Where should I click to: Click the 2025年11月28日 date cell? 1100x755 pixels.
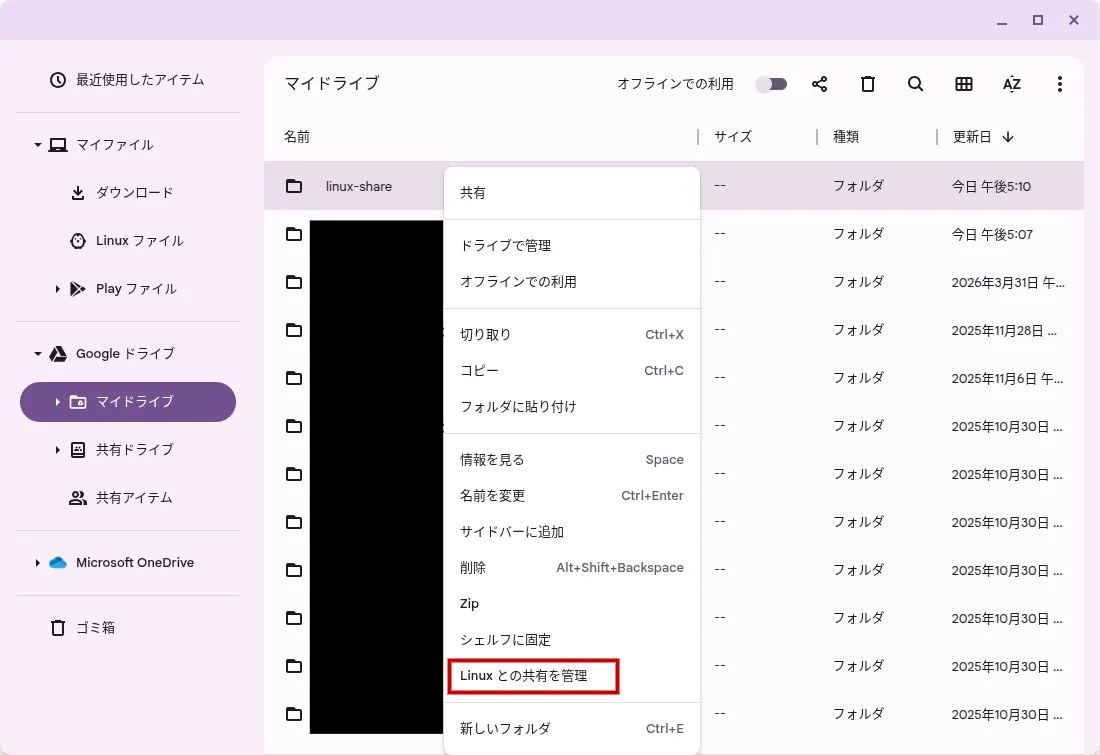(x=1005, y=330)
